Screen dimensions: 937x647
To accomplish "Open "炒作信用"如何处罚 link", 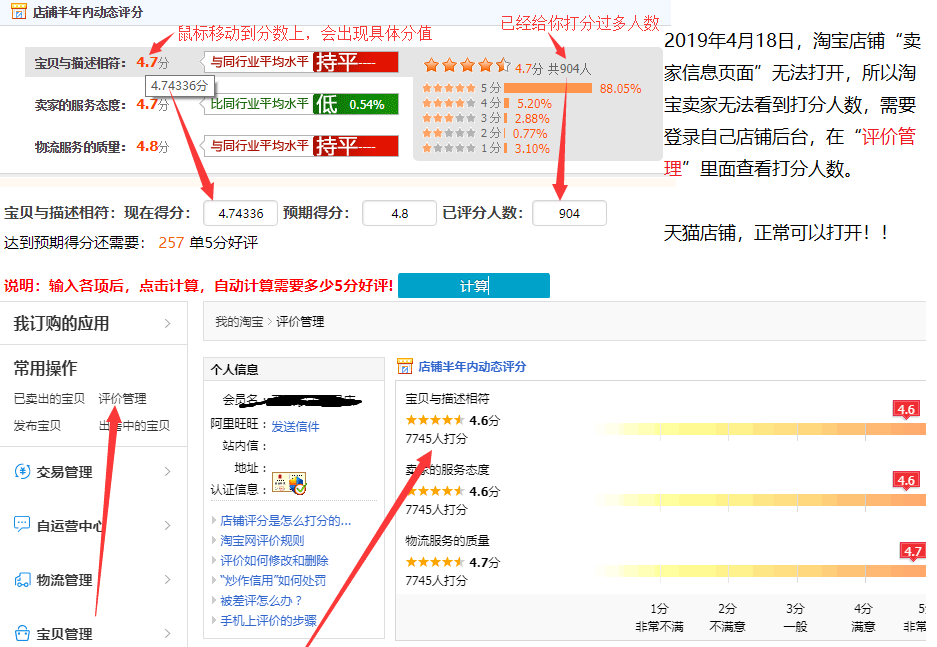I will pyautogui.click(x=272, y=580).
